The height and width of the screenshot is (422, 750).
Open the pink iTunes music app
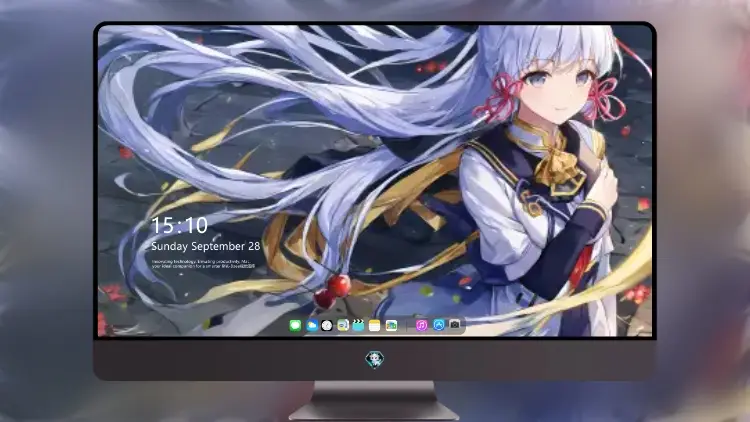421,325
